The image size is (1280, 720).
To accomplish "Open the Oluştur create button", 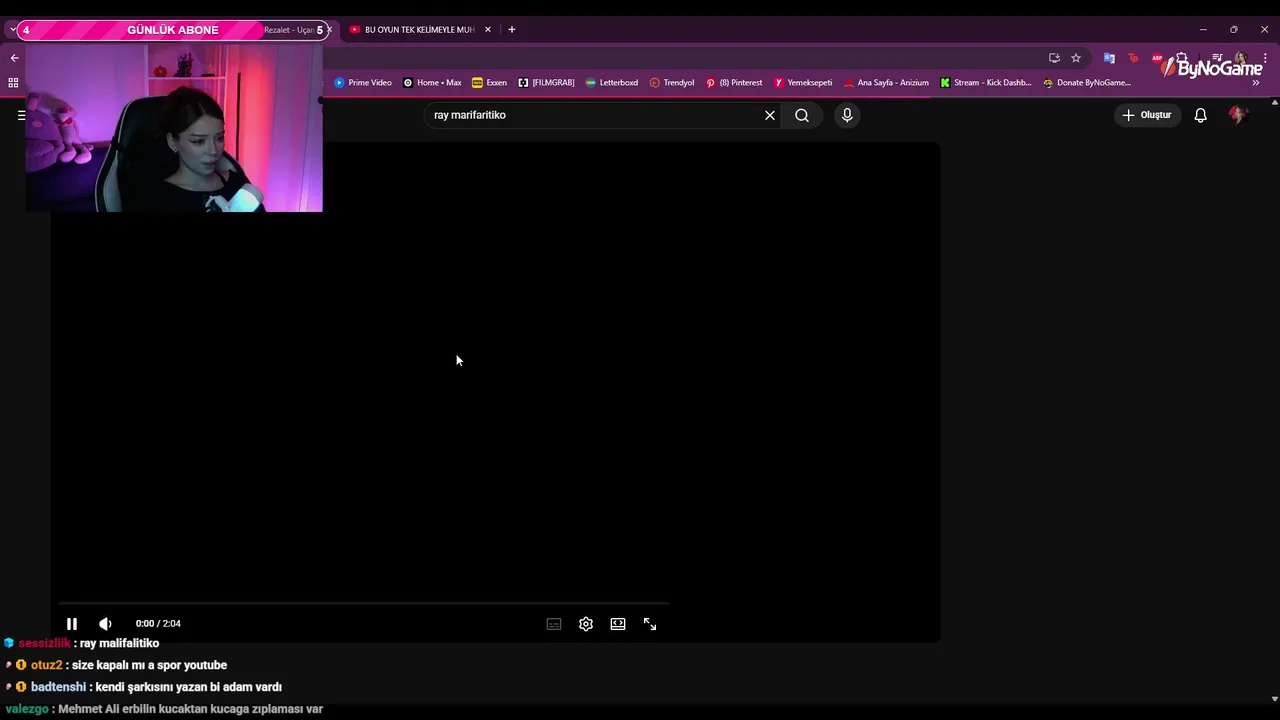I will point(1147,115).
